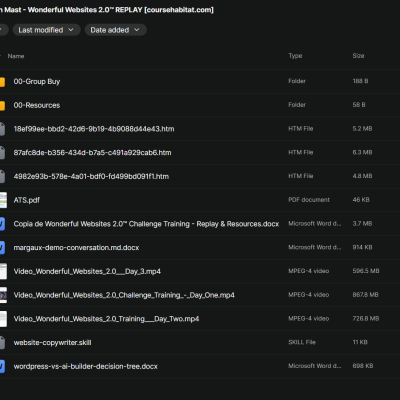Click Word icon of Copia de Wonderful Websites docx
Screen dimensions: 400x400
tap(2, 224)
